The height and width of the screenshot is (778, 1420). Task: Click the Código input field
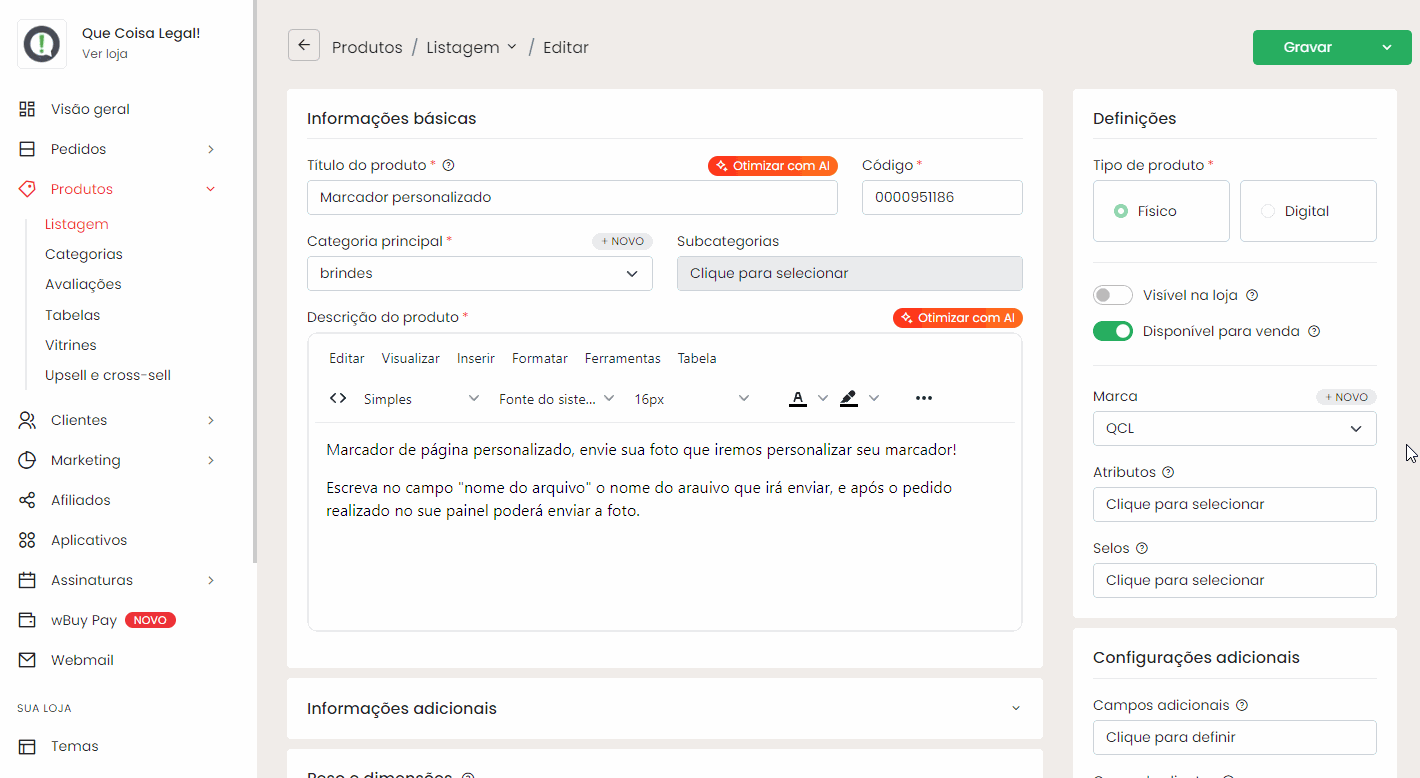pos(941,197)
